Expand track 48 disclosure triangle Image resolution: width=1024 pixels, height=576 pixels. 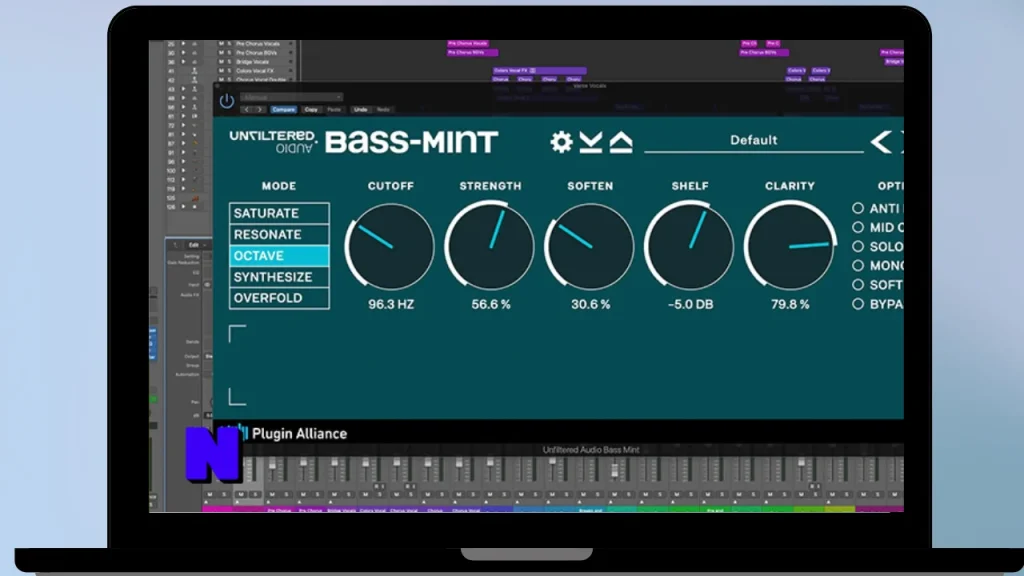pyautogui.click(x=184, y=98)
